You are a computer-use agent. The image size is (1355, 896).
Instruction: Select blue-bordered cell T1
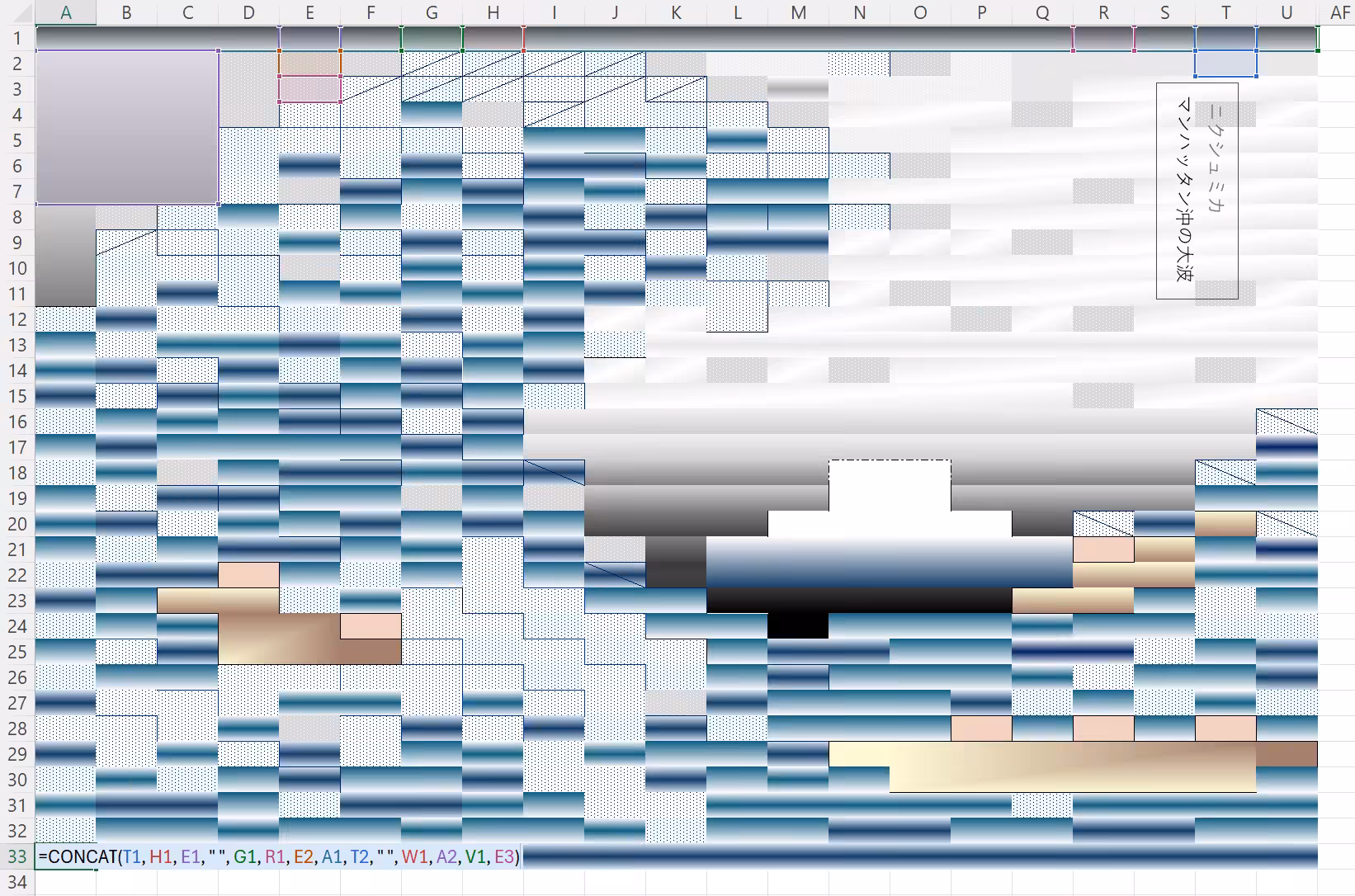(1225, 38)
